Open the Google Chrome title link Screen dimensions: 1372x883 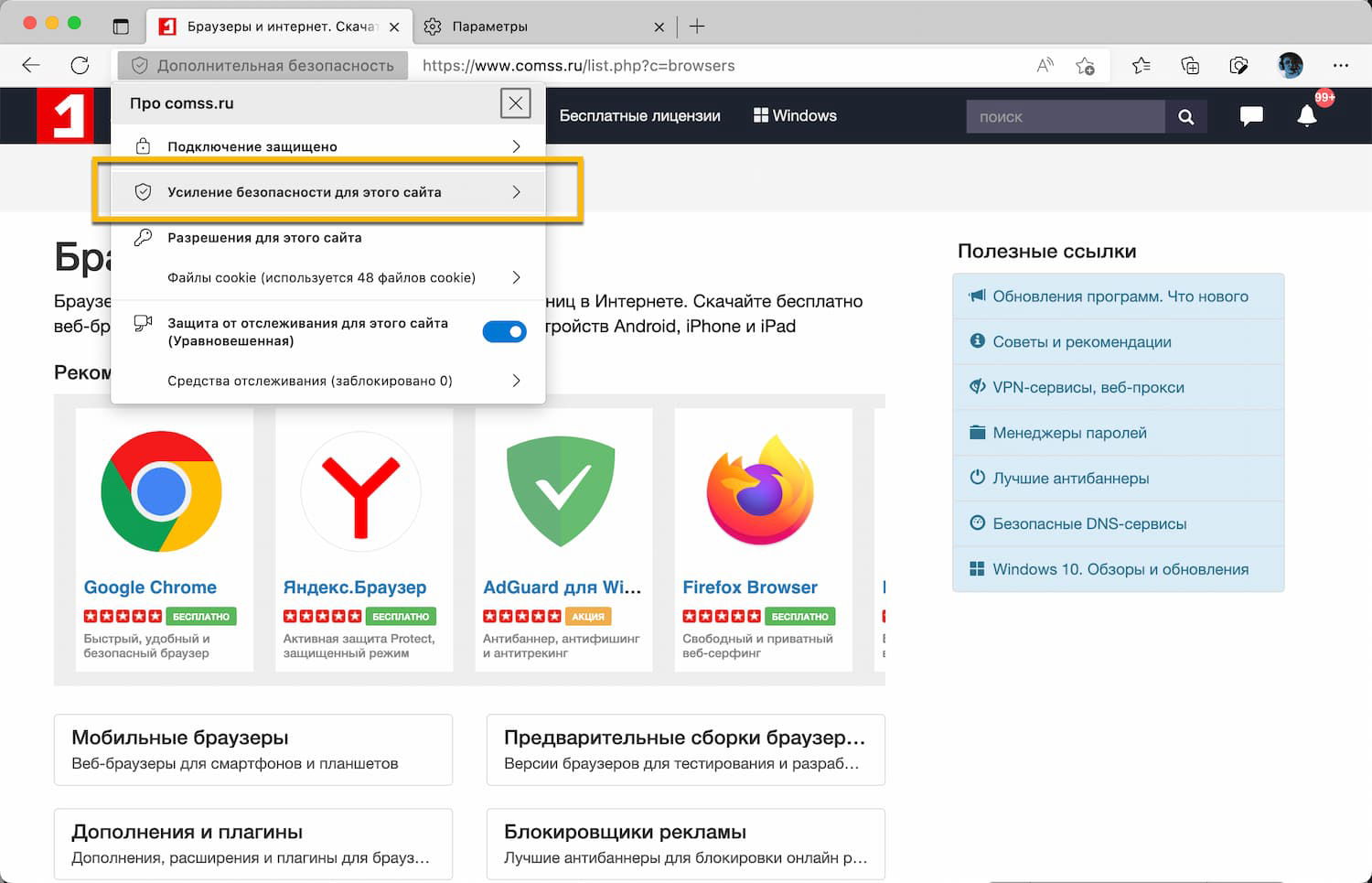[x=150, y=587]
